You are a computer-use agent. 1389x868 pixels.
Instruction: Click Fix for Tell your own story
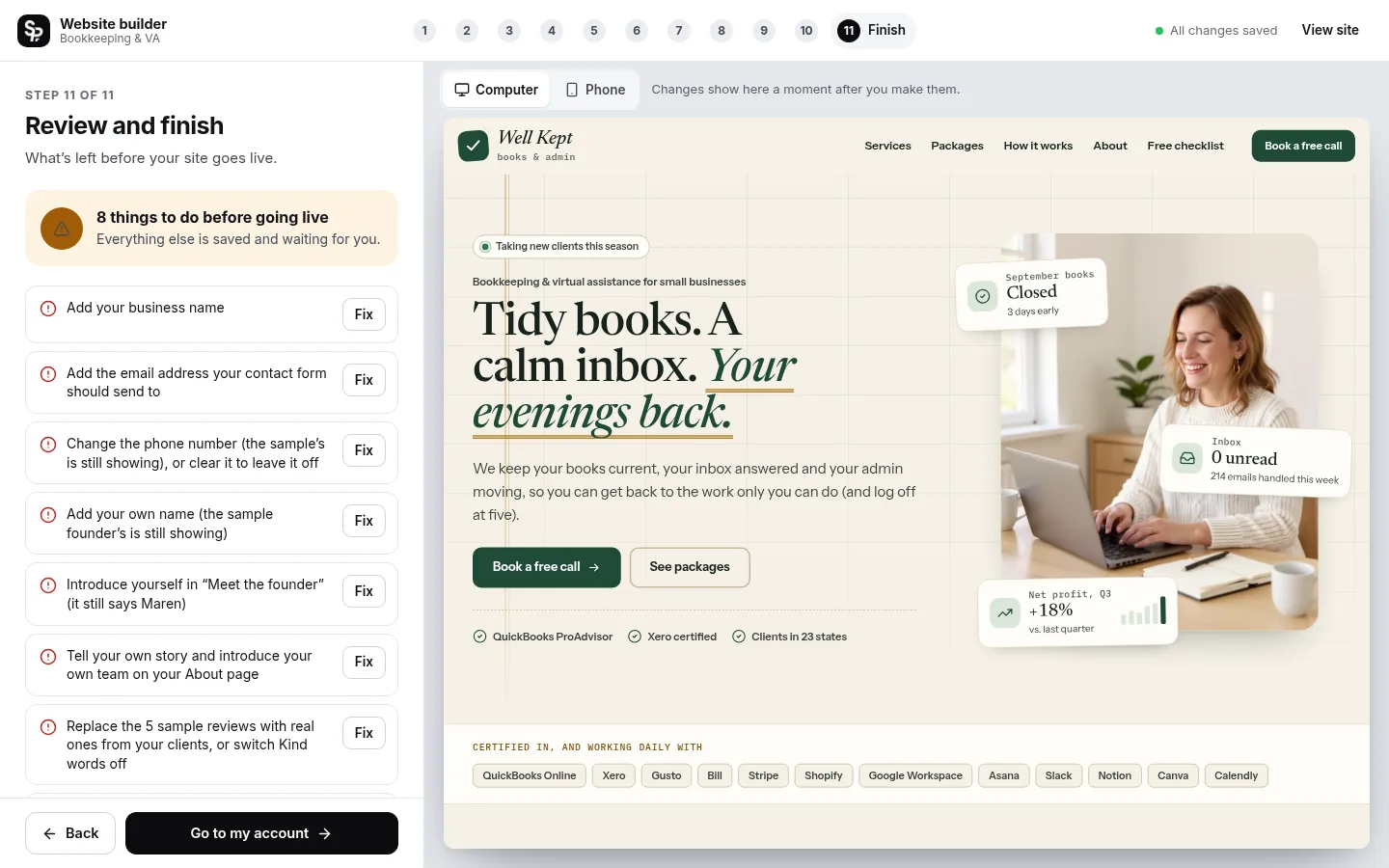point(364,662)
